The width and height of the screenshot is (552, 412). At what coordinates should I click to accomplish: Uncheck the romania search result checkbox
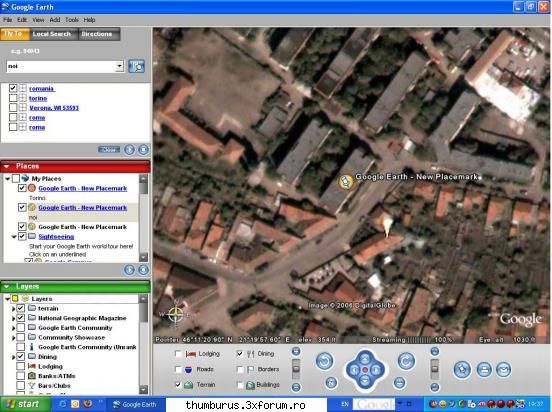13,88
